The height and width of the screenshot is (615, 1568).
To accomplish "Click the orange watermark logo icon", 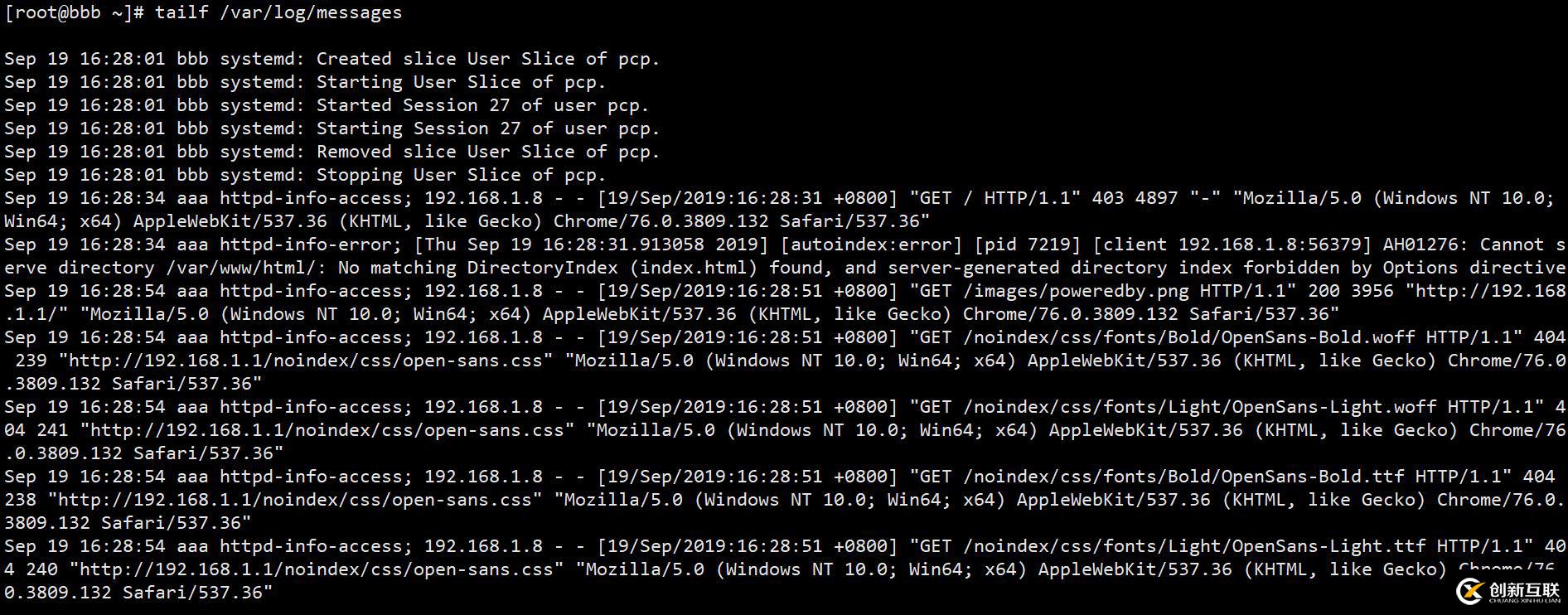I will pyautogui.click(x=1469, y=591).
